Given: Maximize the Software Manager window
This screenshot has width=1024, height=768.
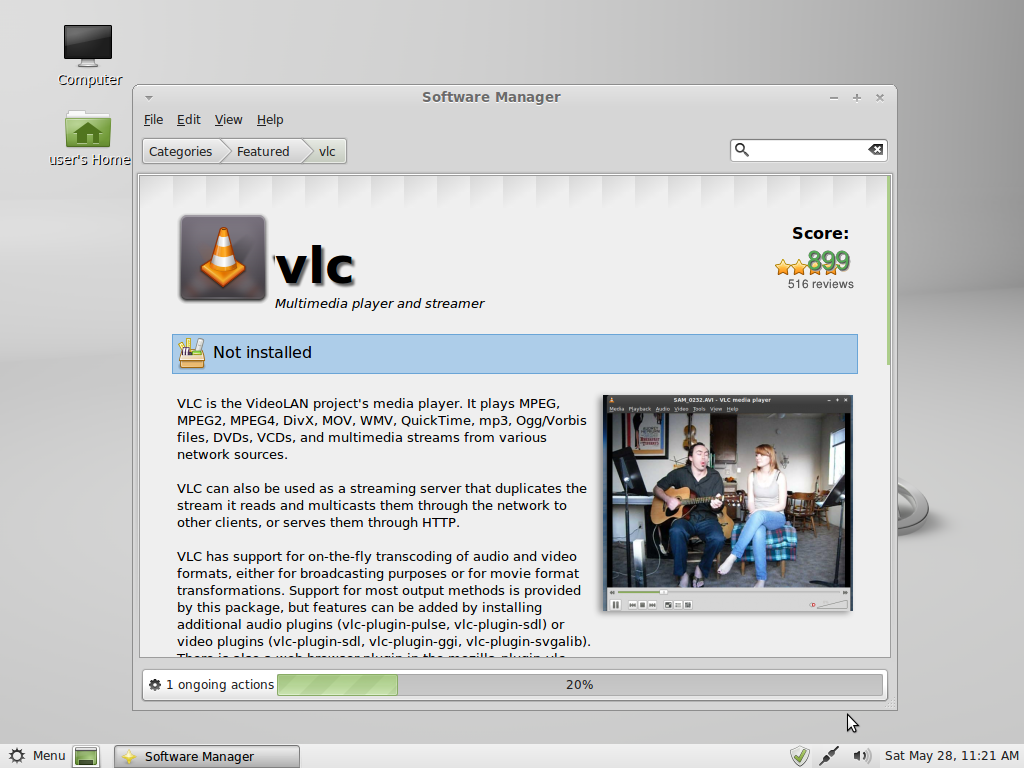Looking at the screenshot, I should (857, 98).
